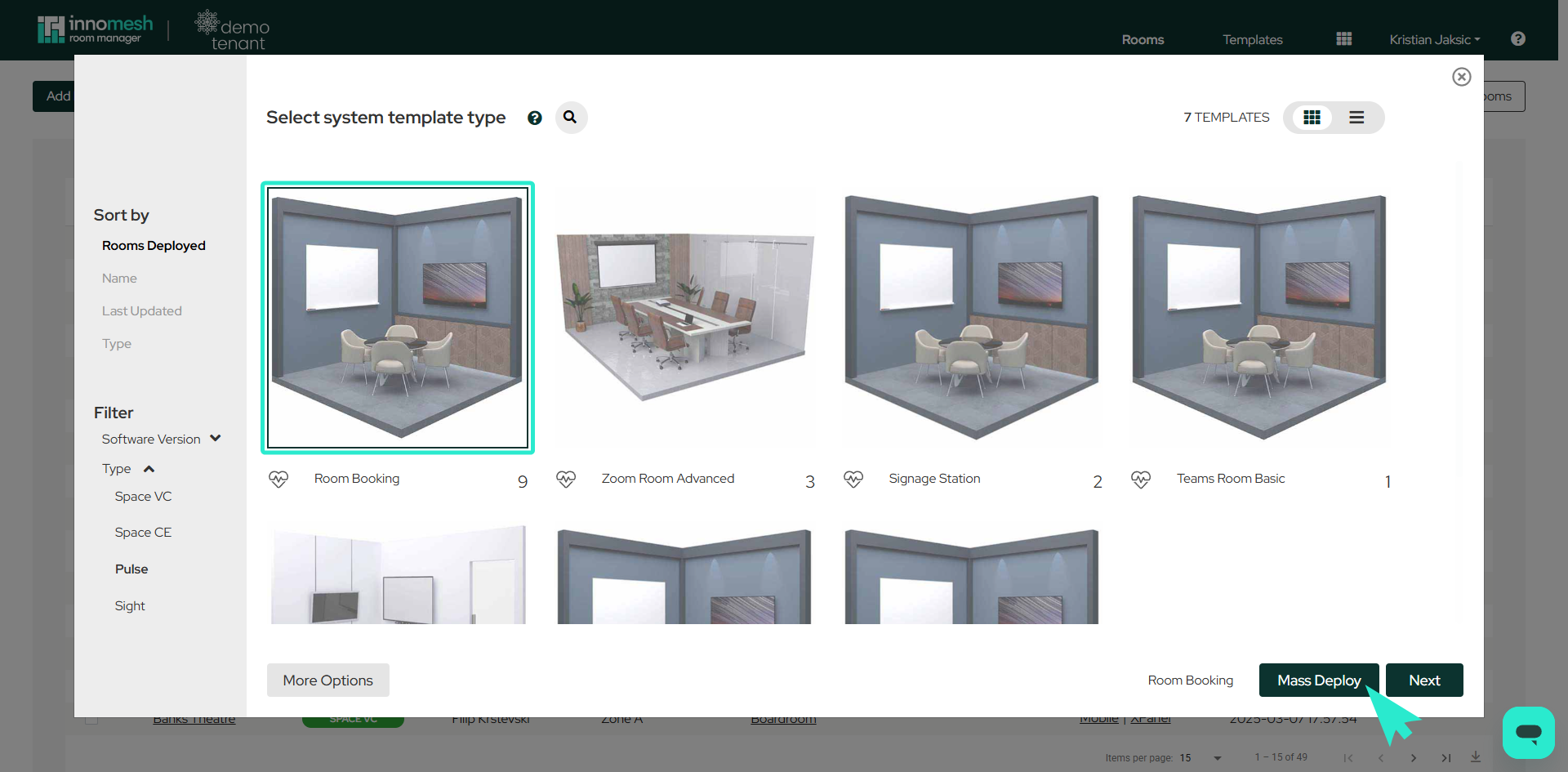The height and width of the screenshot is (772, 1568).
Task: Open the Kristian Jaksic user menu
Action: (x=1435, y=39)
